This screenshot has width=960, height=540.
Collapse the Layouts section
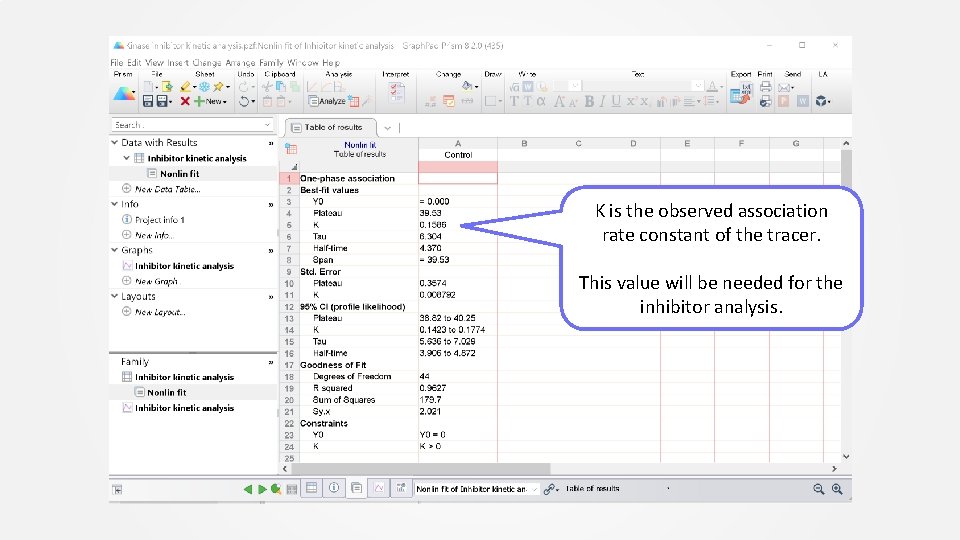point(114,296)
